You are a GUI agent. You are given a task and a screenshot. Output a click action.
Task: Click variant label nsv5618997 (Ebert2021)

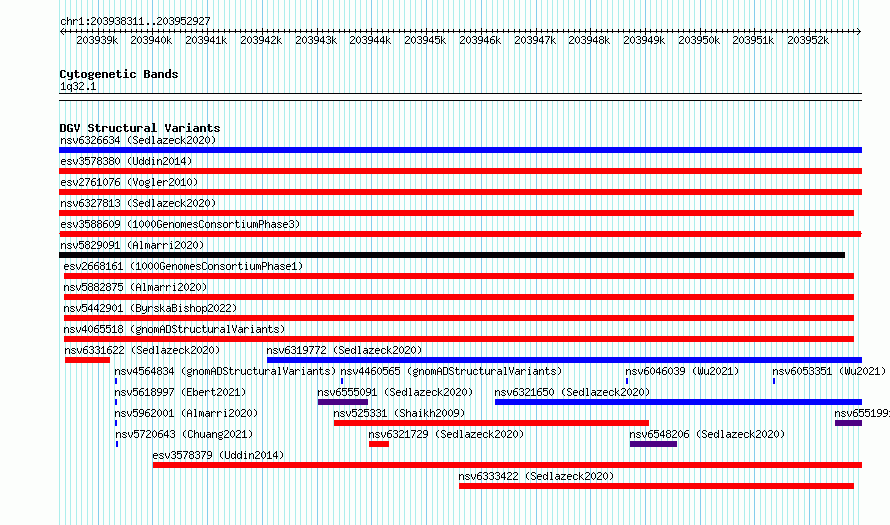180,392
